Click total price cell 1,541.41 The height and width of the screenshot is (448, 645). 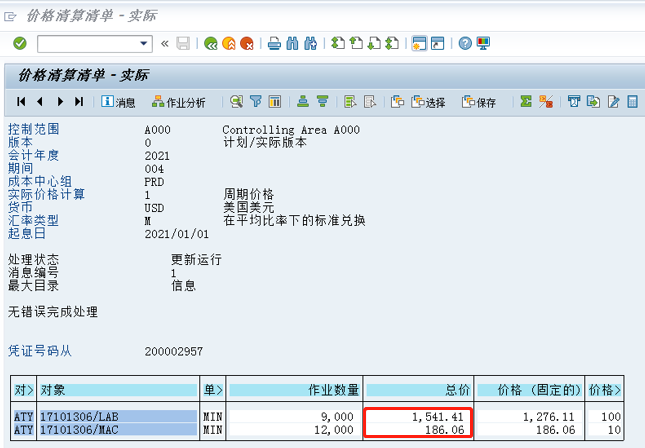click(438, 417)
